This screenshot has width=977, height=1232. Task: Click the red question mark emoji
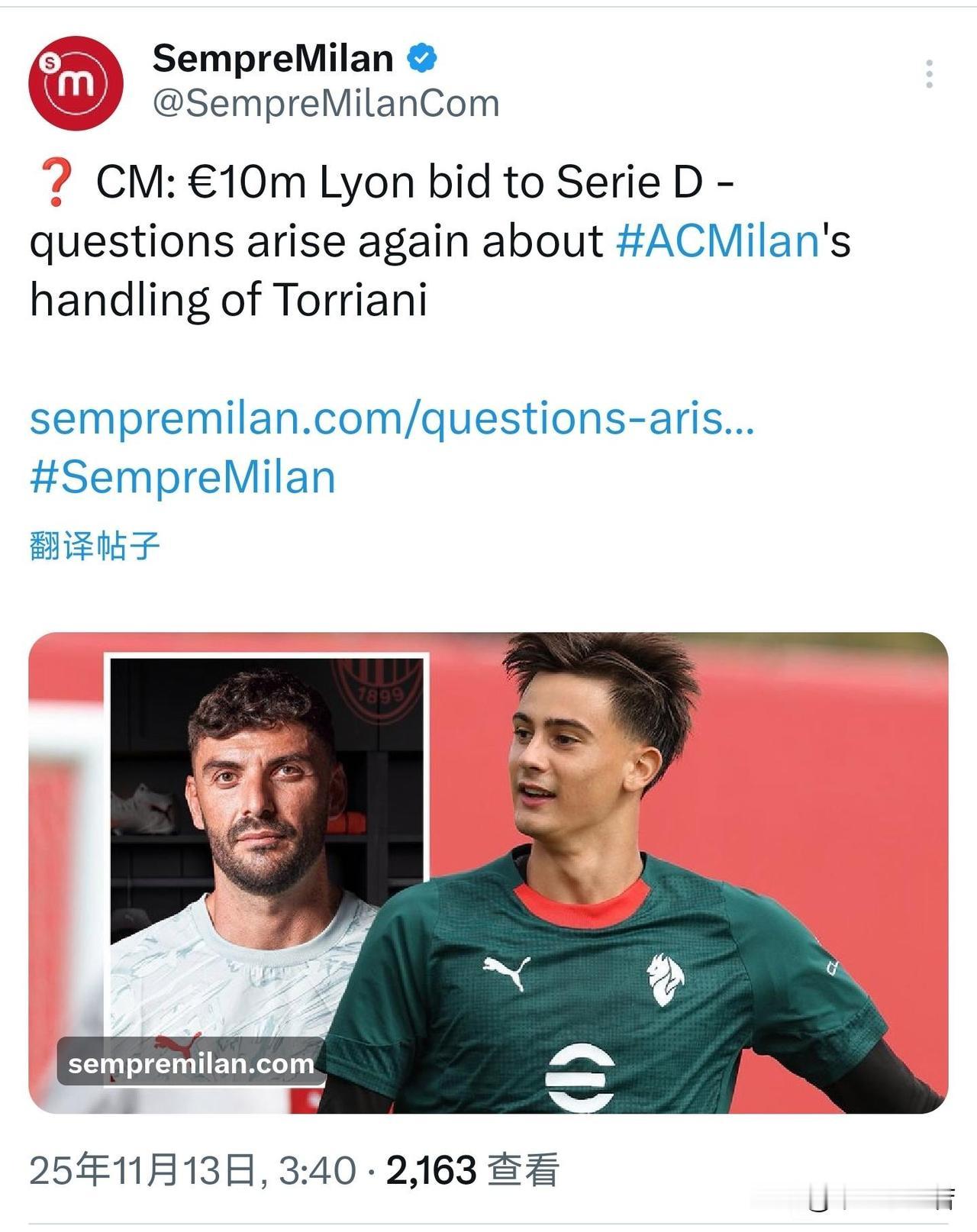pyautogui.click(x=56, y=182)
